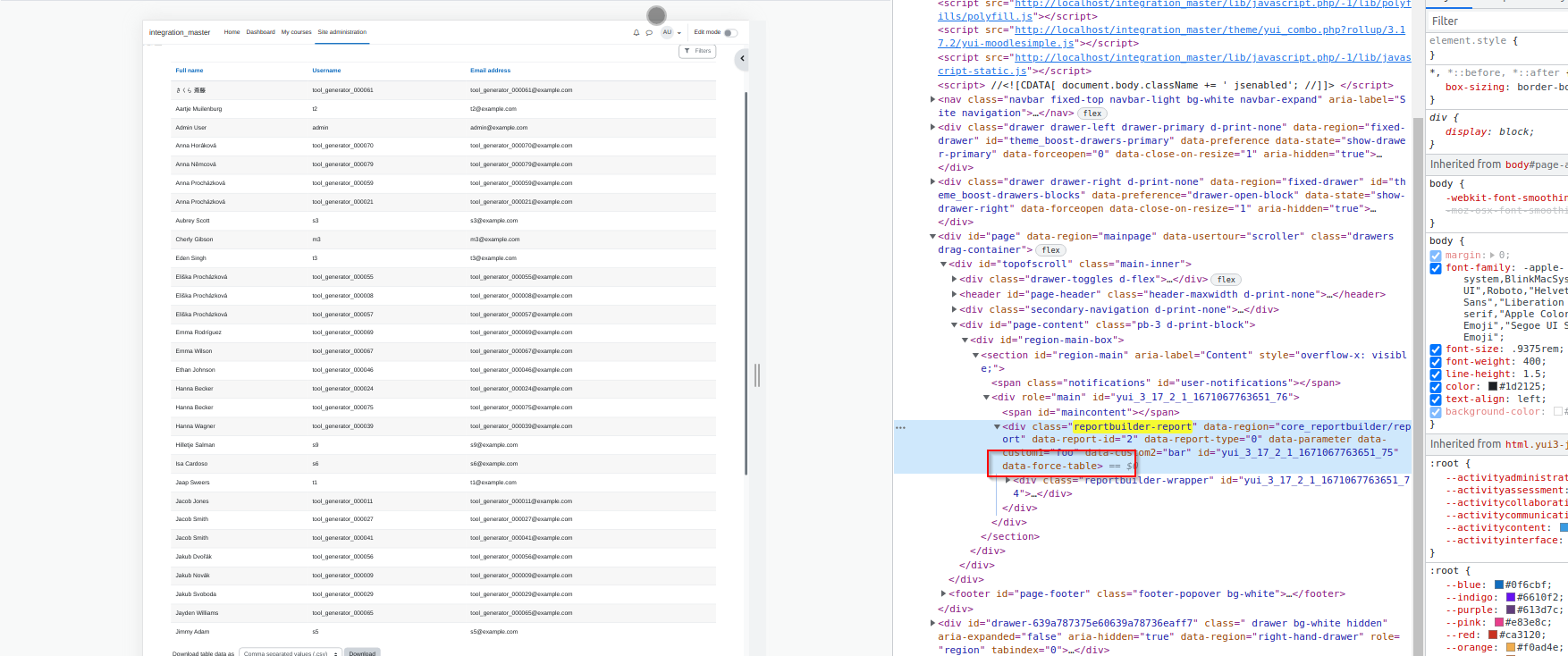The height and width of the screenshot is (656, 1568).
Task: Uncheck the font-size property checkbox
Action: [x=1436, y=349]
